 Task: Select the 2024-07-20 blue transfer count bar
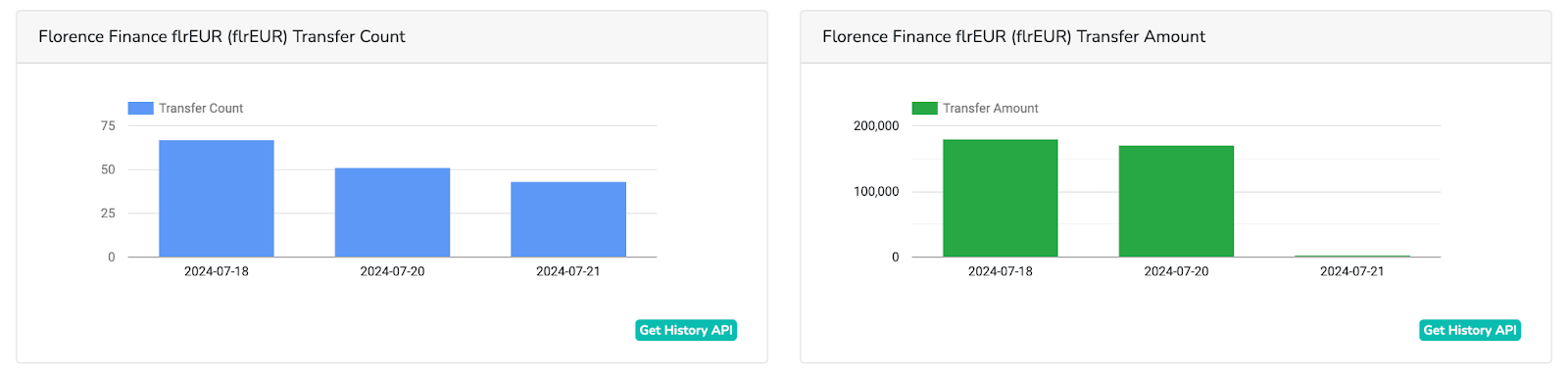(392, 212)
